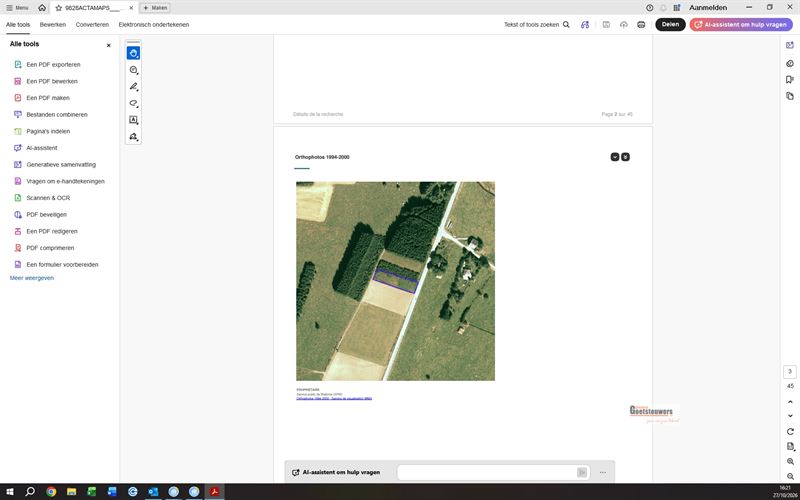Click the AI assistant prompt input field

tap(487, 472)
